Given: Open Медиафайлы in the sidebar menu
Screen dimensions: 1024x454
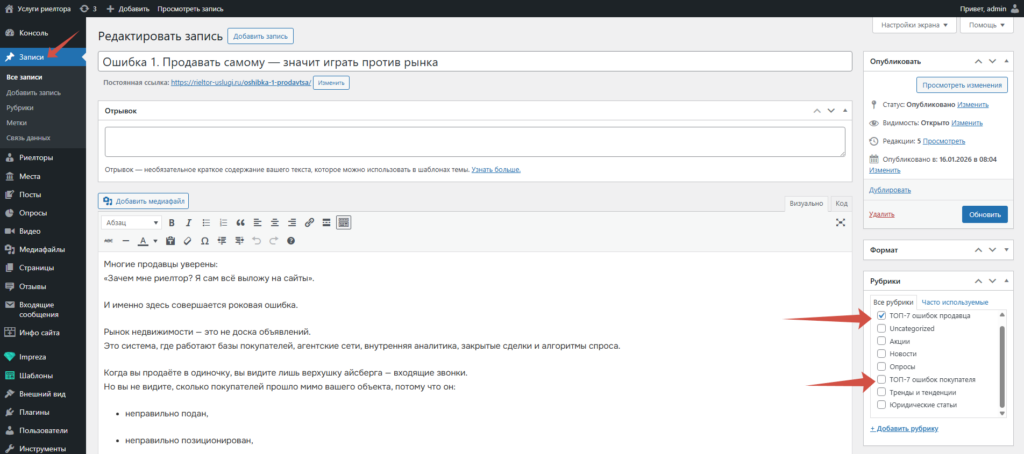Looking at the screenshot, I should pyautogui.click(x=42, y=250).
